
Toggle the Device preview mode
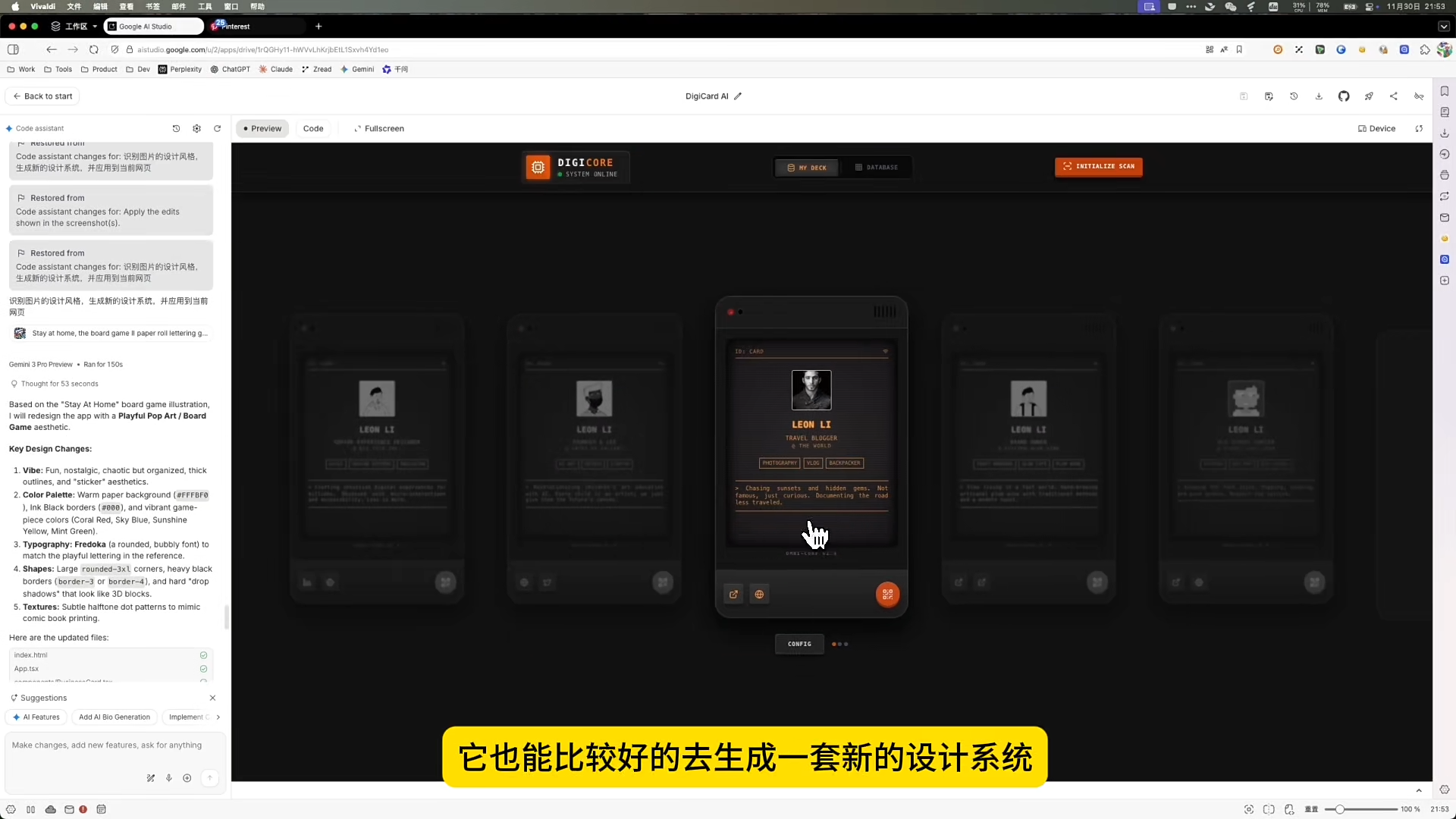tap(1376, 128)
